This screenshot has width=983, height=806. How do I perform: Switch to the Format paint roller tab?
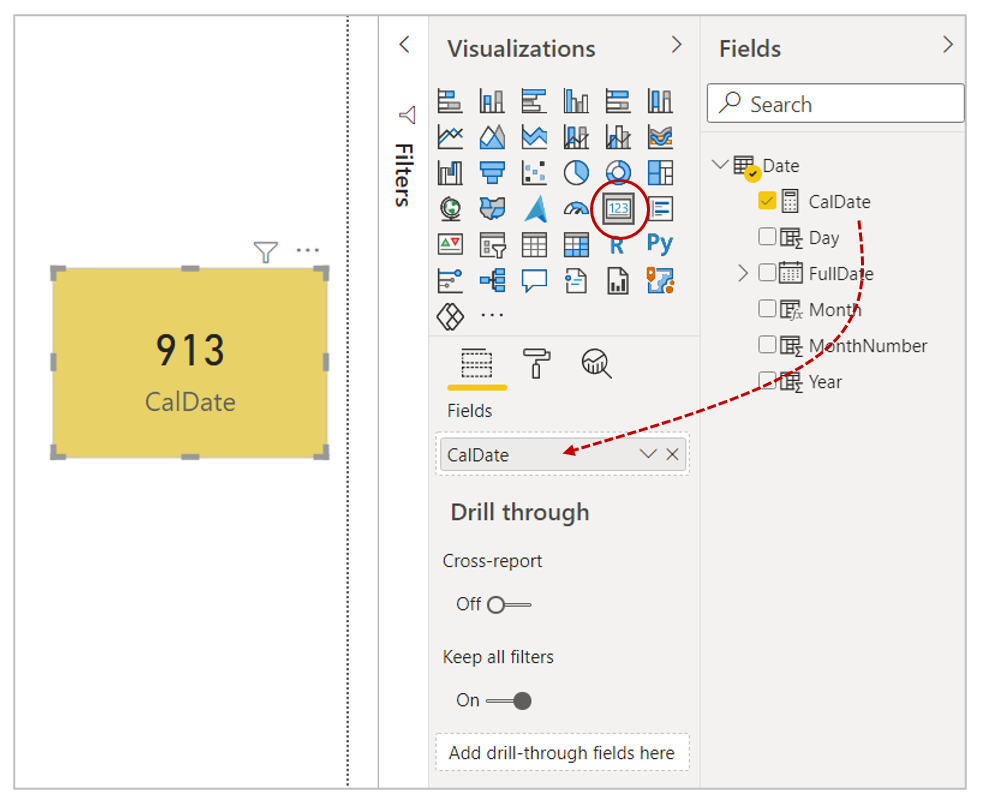[536, 364]
